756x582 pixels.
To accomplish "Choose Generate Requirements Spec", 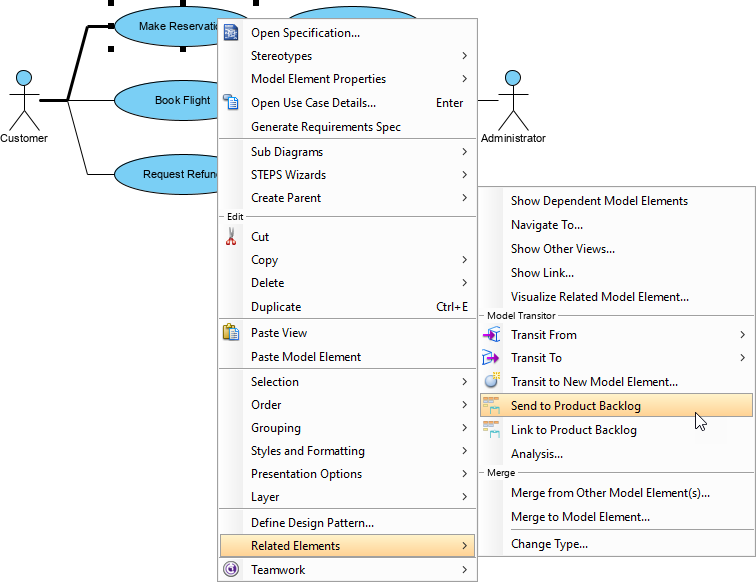I will 325,127.
